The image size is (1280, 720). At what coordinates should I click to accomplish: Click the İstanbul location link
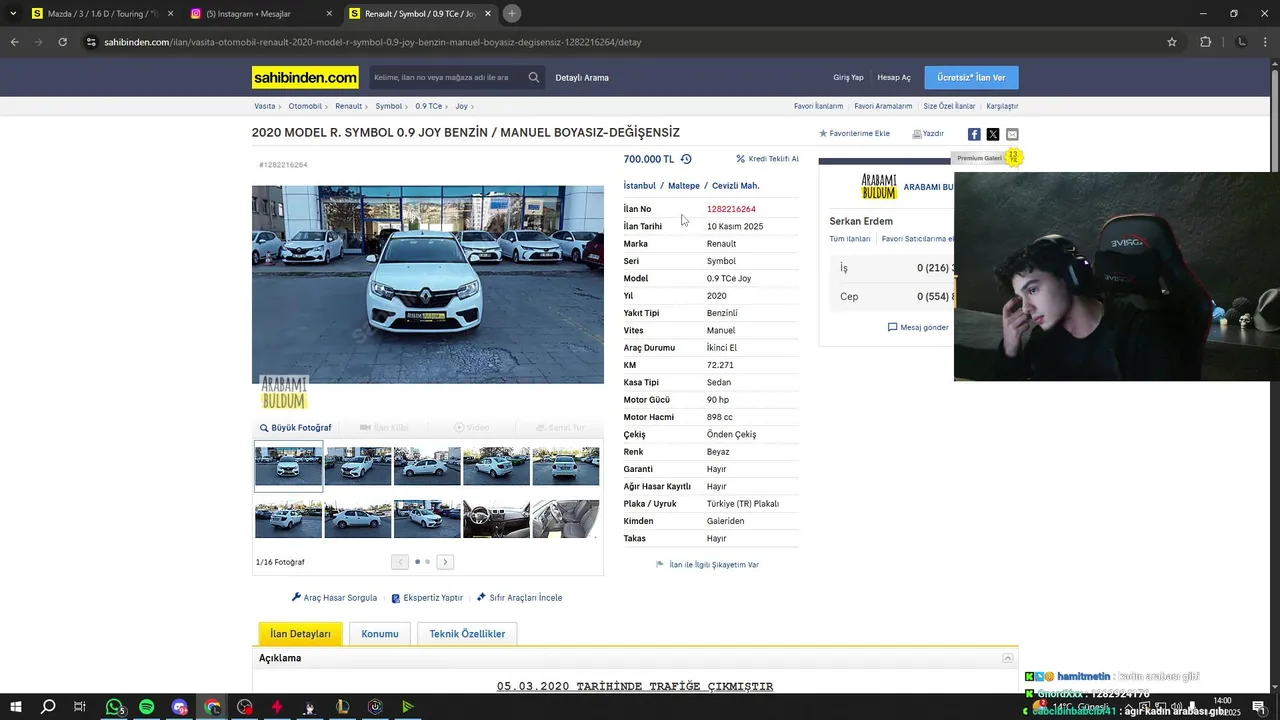coord(640,186)
